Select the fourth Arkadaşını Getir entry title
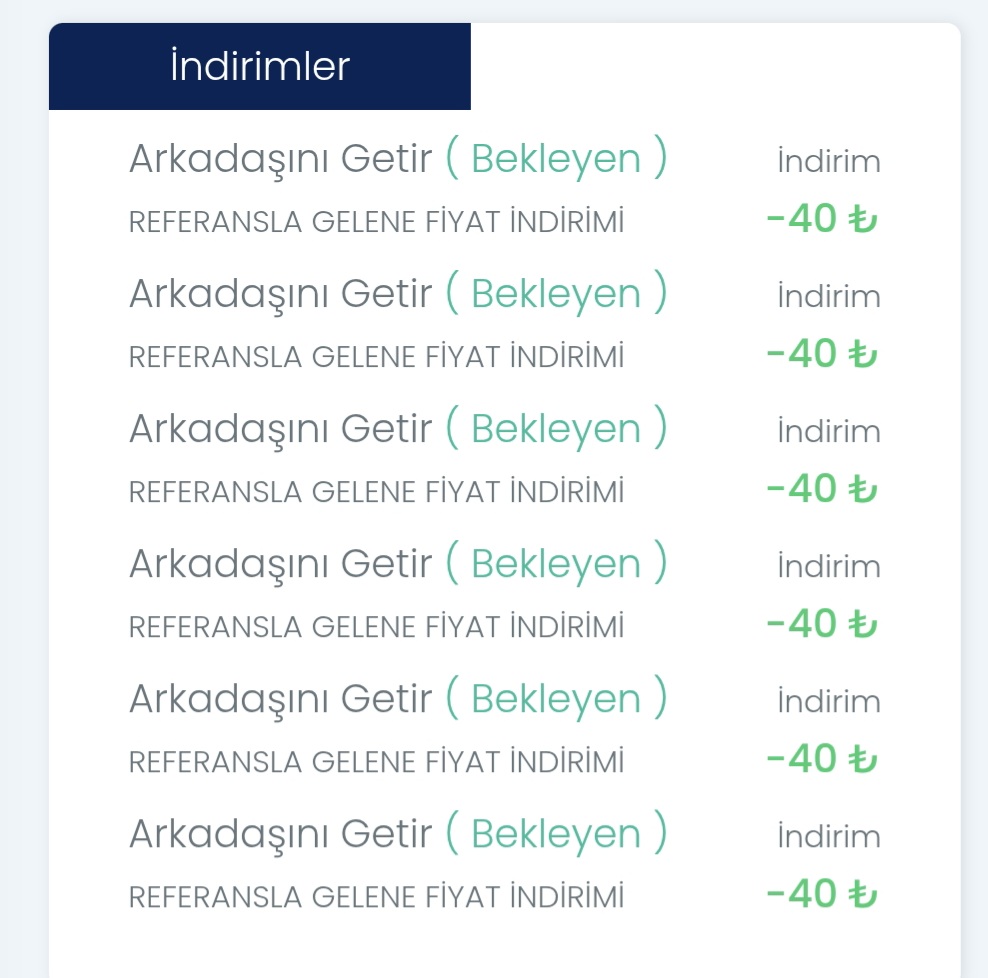The image size is (988, 978). coord(280,564)
